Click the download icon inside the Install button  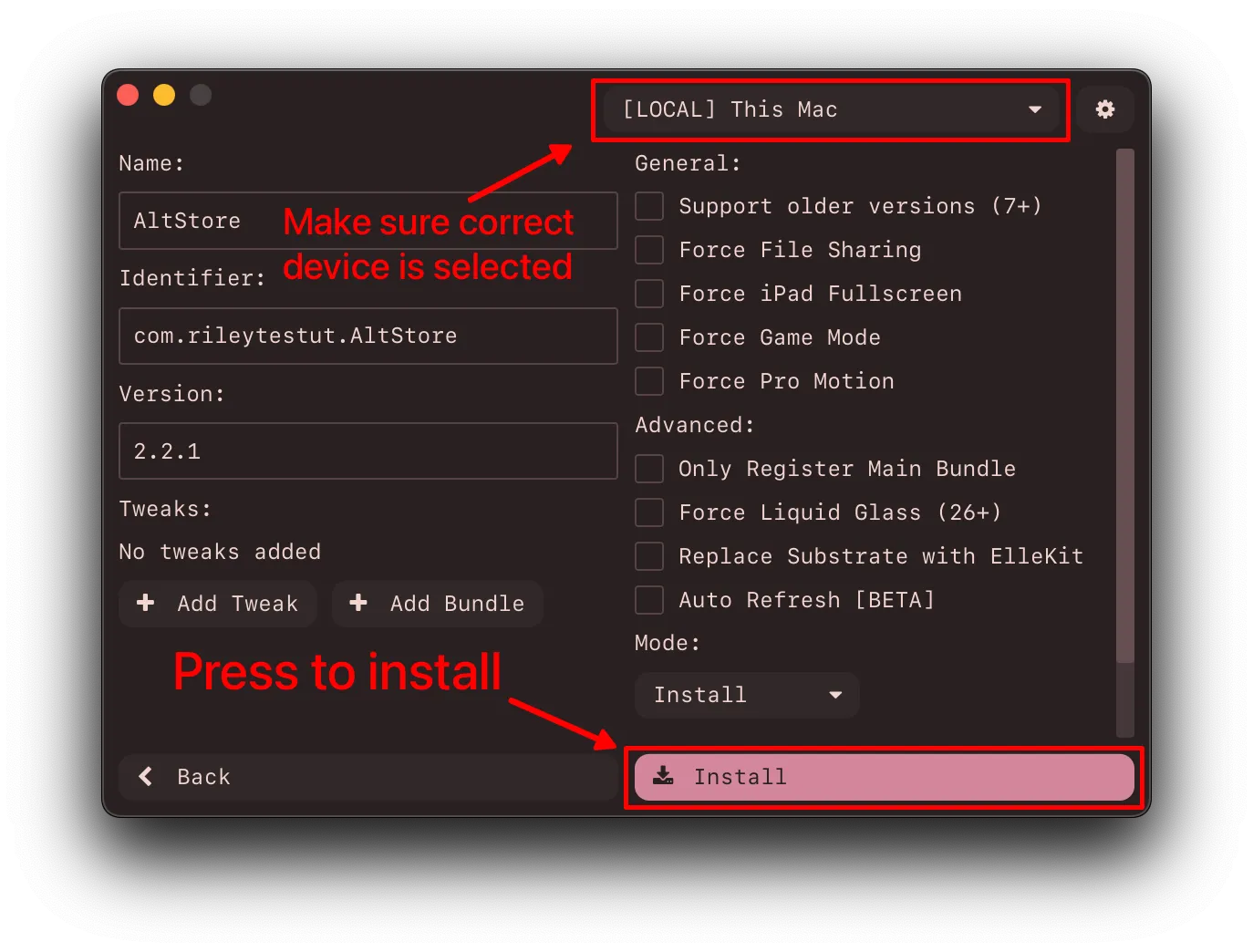(x=662, y=777)
